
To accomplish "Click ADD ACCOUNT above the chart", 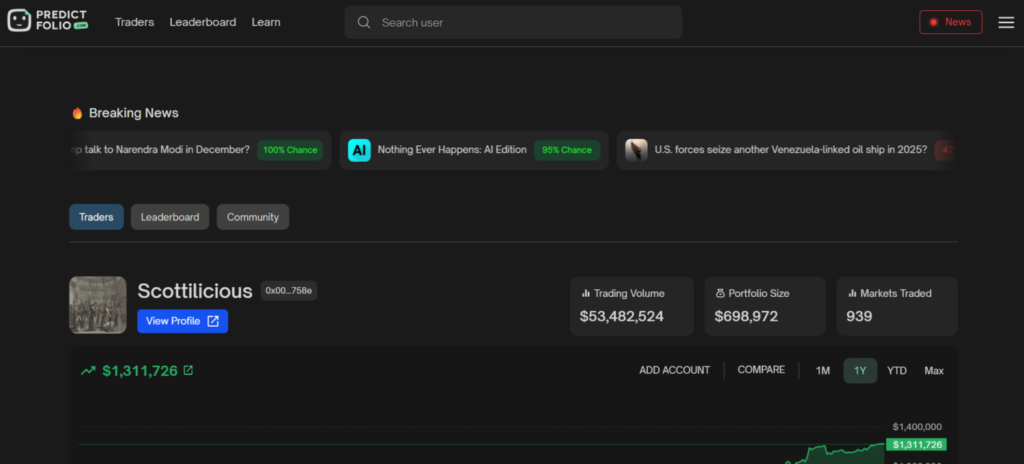I will click(674, 370).
